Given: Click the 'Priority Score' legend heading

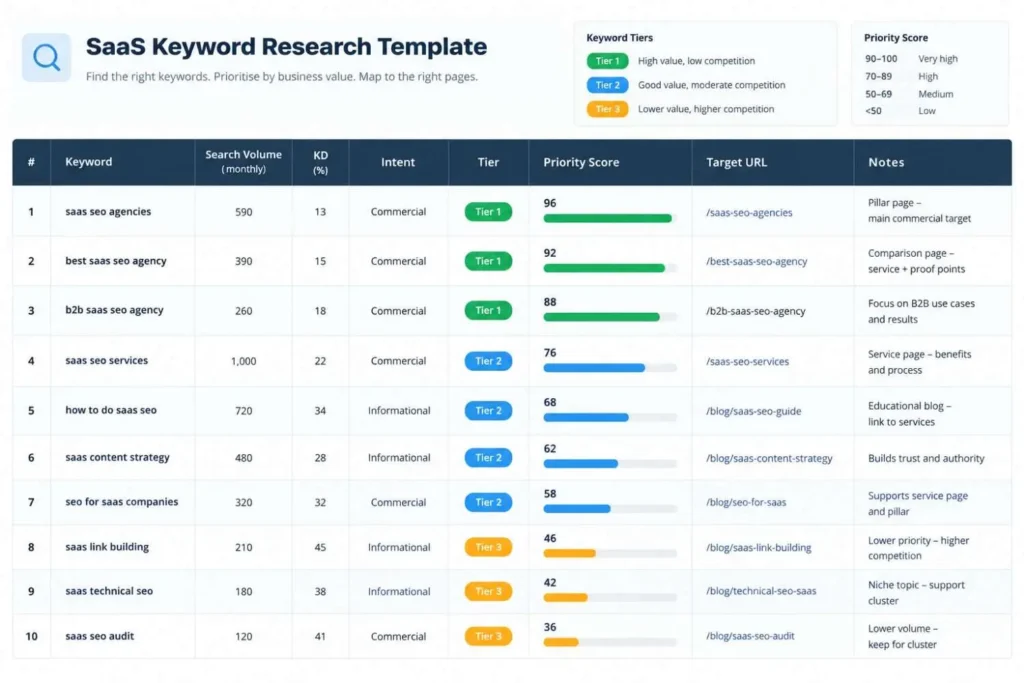Looking at the screenshot, I should click(895, 38).
